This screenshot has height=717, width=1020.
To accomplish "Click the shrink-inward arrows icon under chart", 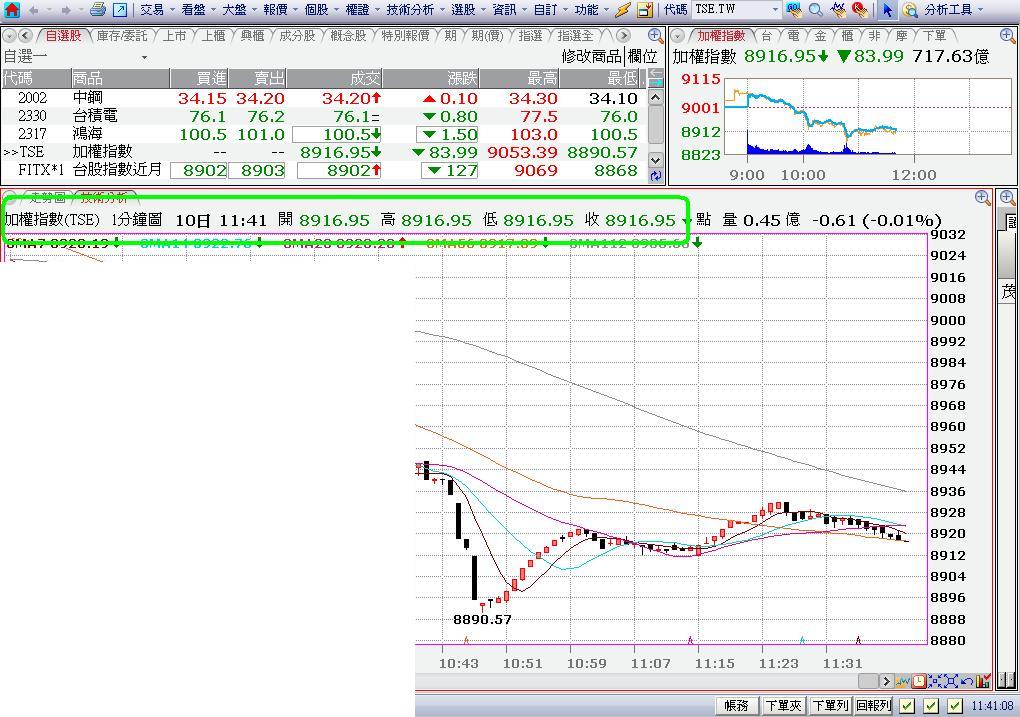I will [x=935, y=681].
